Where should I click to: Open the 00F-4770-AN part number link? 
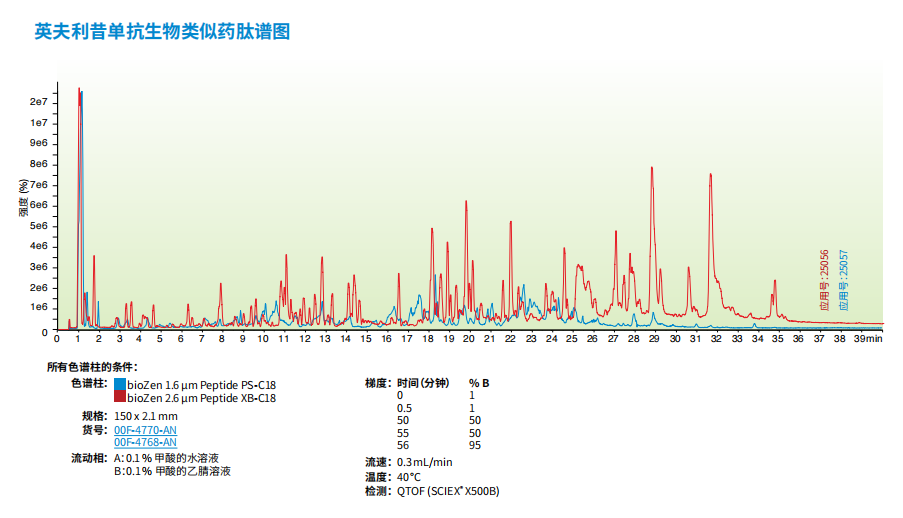[145, 430]
